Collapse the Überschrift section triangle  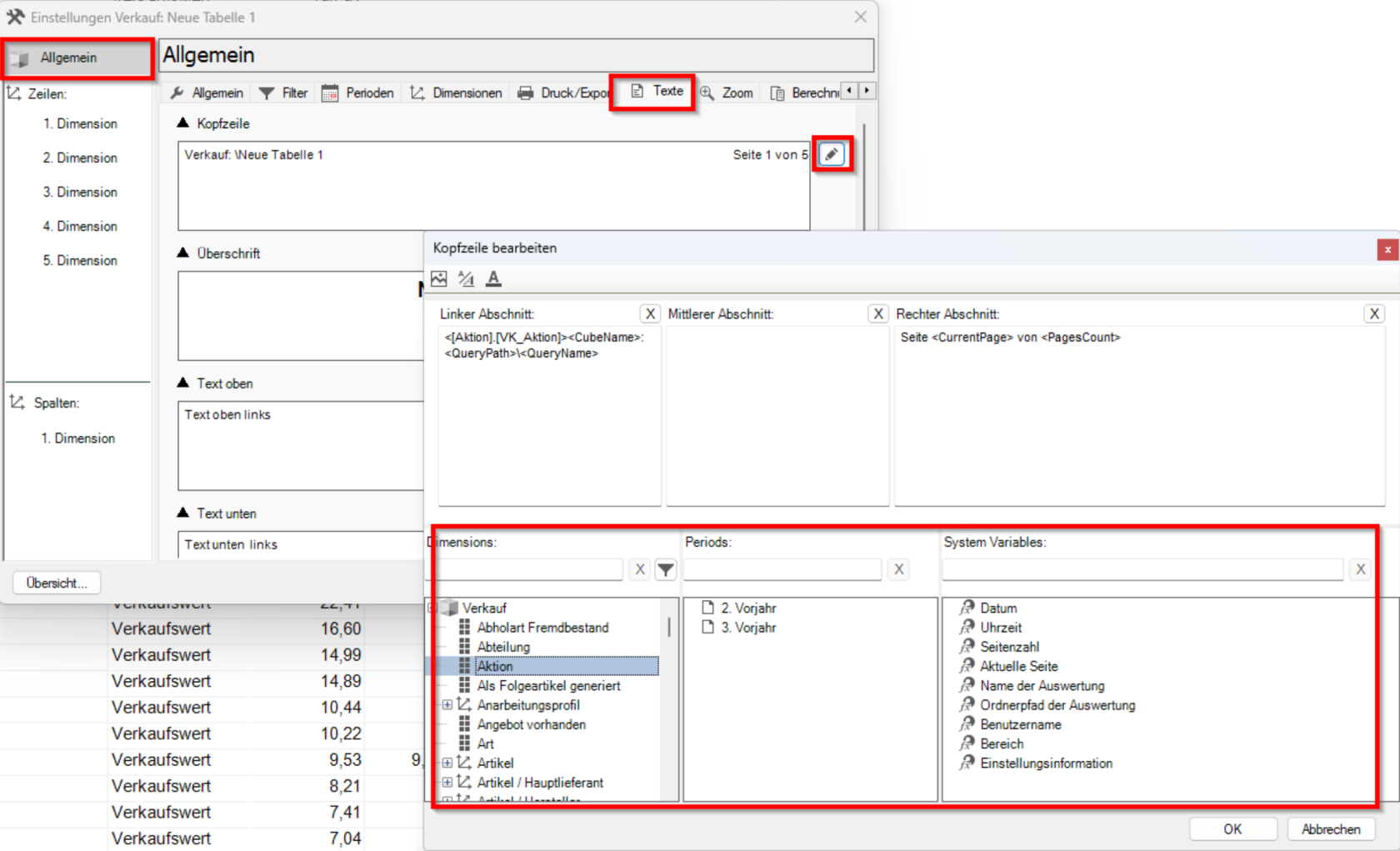tap(183, 253)
